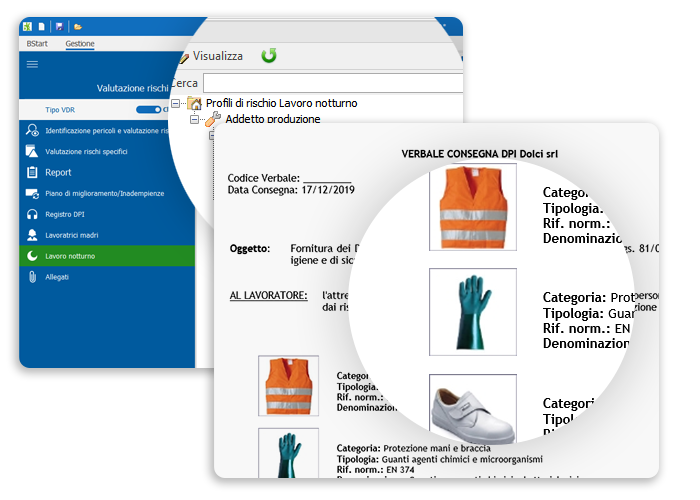Click the open folder icon in title bar

(x=78, y=26)
